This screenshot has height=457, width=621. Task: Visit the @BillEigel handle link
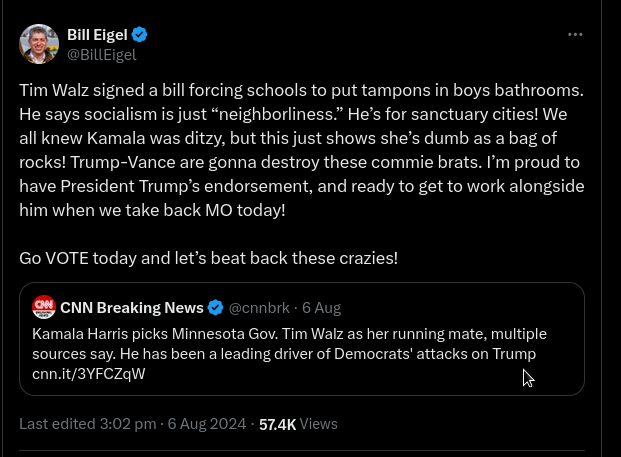tap(100, 54)
